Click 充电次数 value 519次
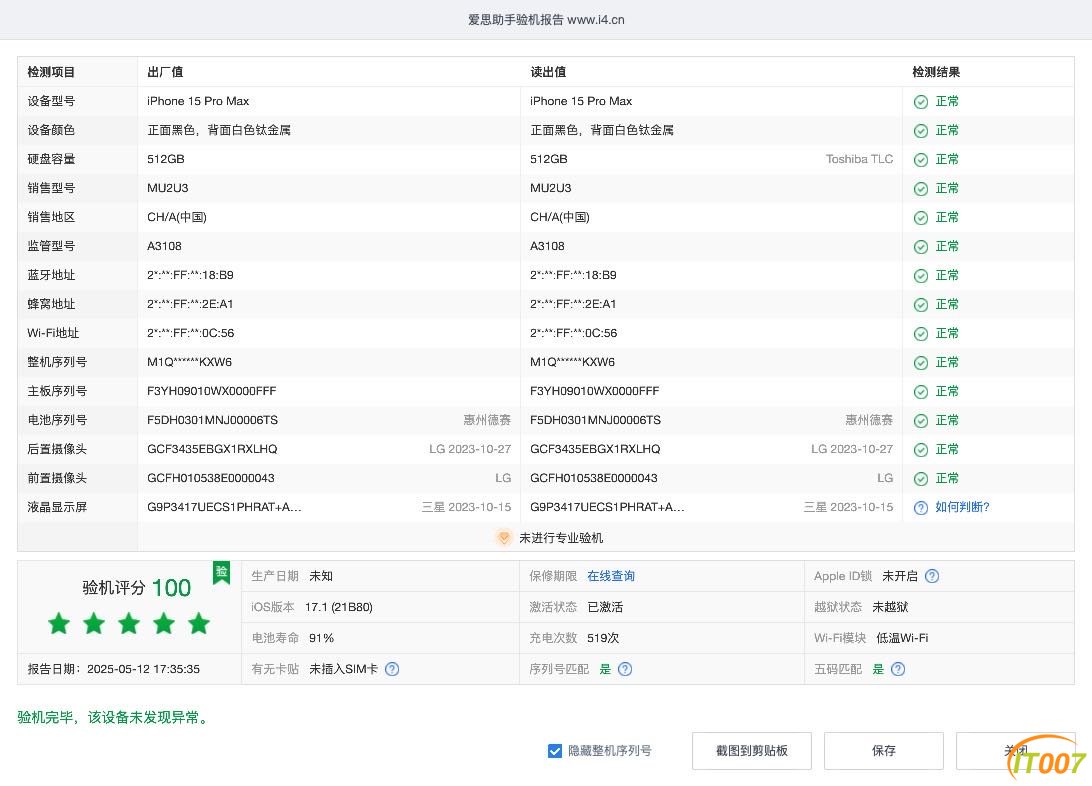 [x=602, y=638]
